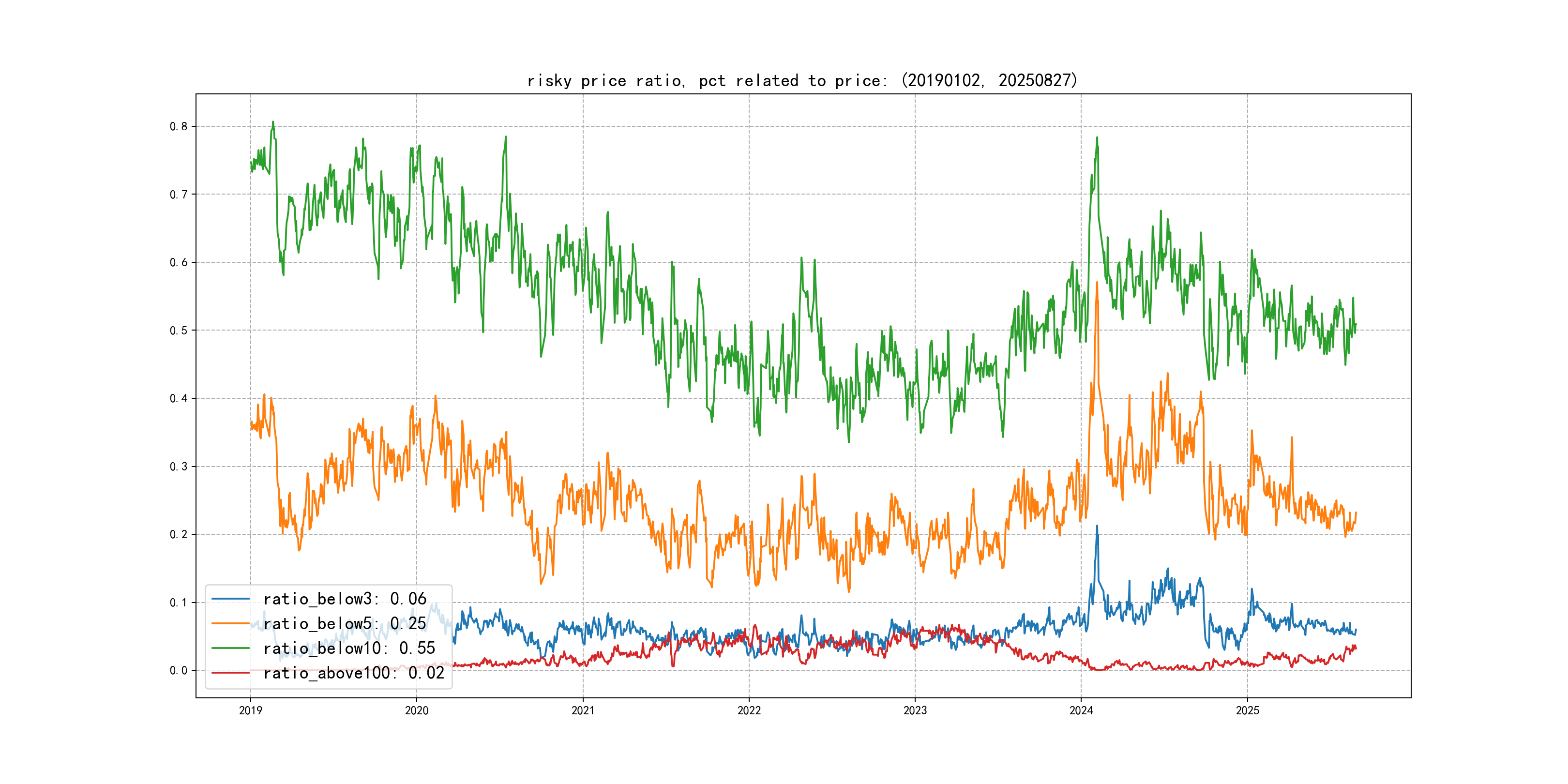Select the legend text 'ratio_above100: 0.02'
Viewport: 1568px width, 784px height.
tap(354, 673)
